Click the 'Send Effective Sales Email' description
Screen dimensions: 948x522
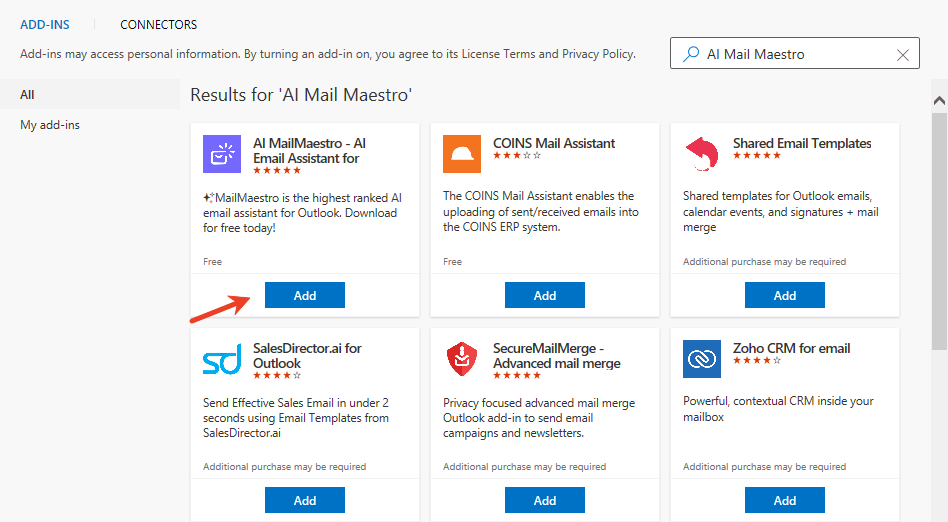point(296,418)
